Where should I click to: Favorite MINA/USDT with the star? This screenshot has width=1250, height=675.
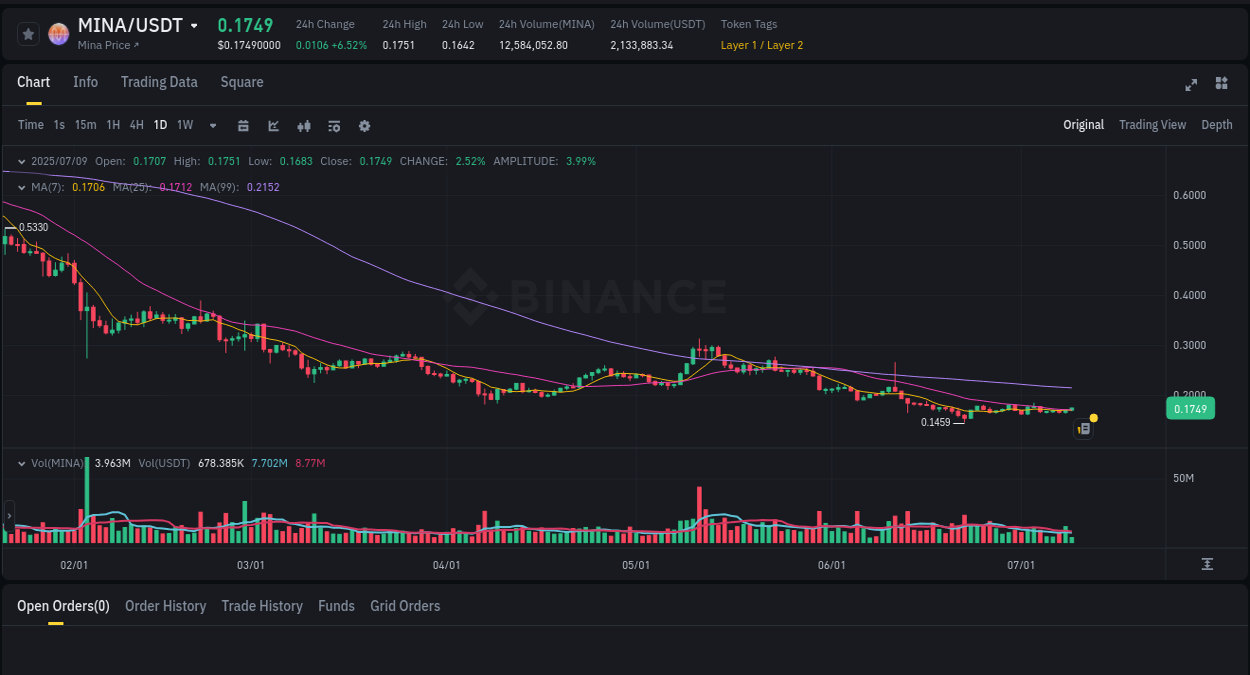pos(28,33)
